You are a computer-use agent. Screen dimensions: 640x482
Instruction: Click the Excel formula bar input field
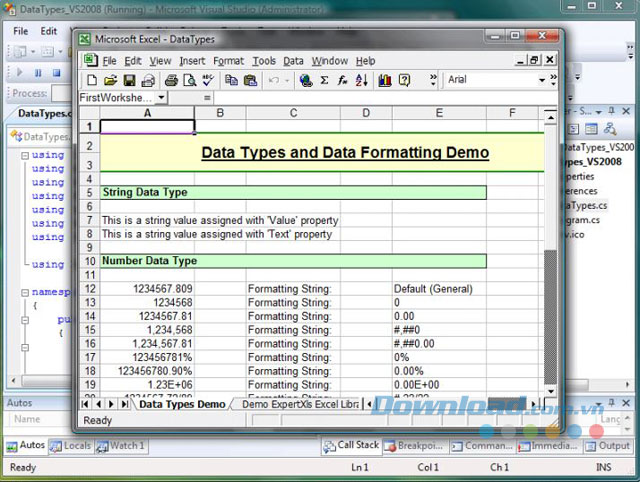pyautogui.click(x=385, y=98)
